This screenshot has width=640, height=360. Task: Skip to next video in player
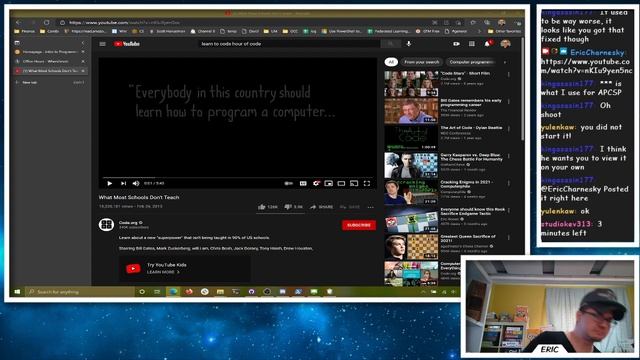pos(123,183)
